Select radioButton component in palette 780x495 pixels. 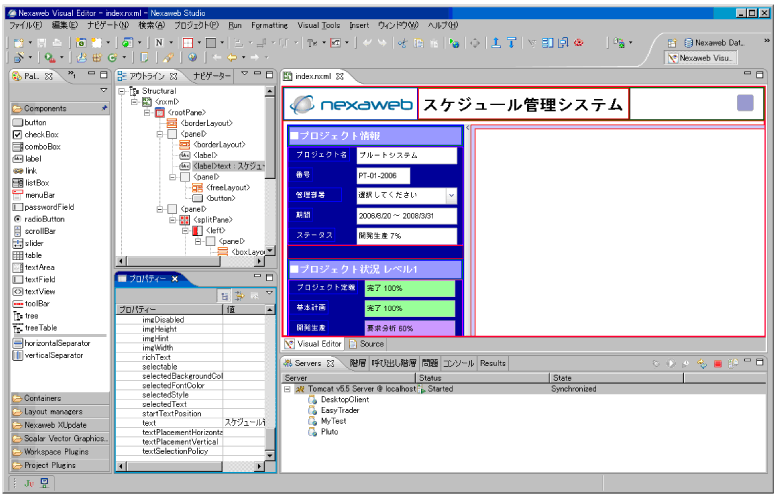39,219
